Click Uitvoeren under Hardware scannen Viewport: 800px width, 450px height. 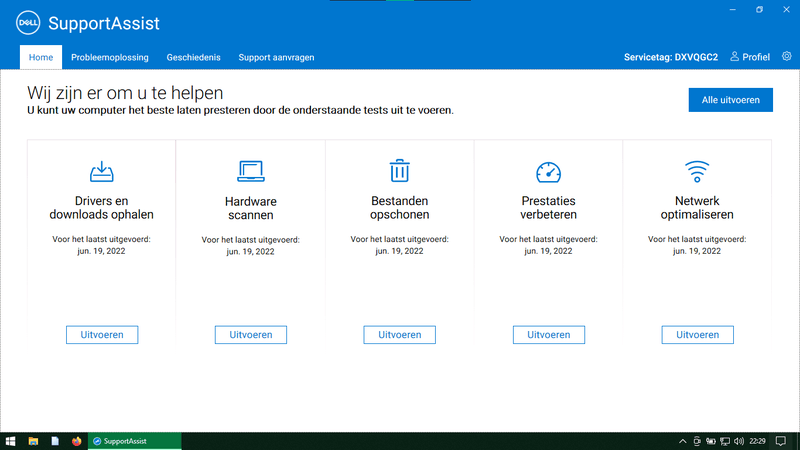click(251, 335)
